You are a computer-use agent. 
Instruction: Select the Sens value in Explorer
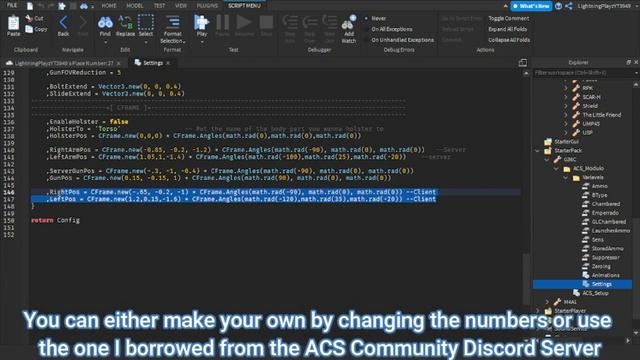[x=598, y=240]
